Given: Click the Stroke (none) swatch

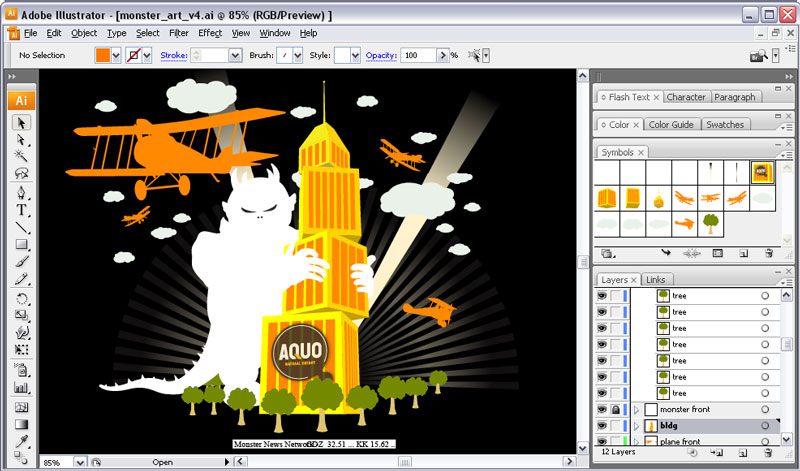Looking at the screenshot, I should 134,55.
